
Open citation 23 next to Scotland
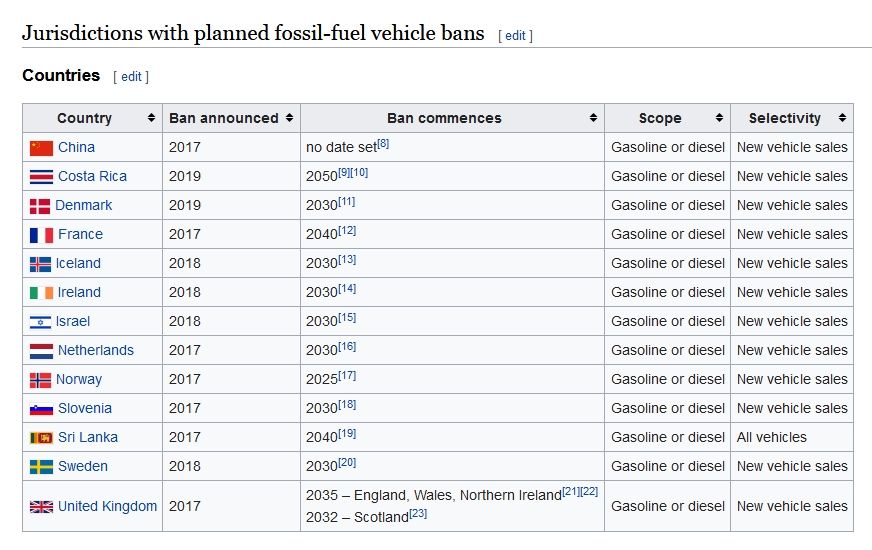point(418,513)
